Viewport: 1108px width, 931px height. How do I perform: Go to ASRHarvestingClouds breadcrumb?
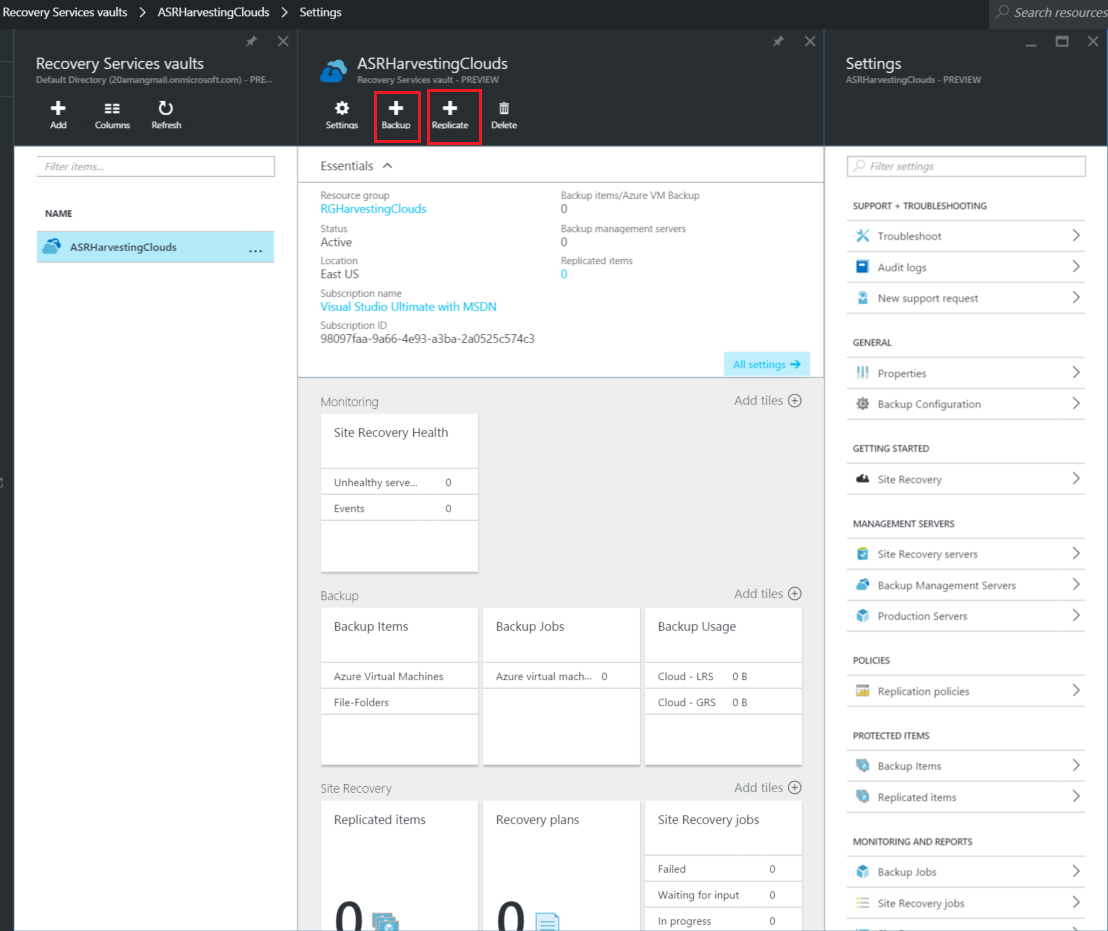(213, 12)
